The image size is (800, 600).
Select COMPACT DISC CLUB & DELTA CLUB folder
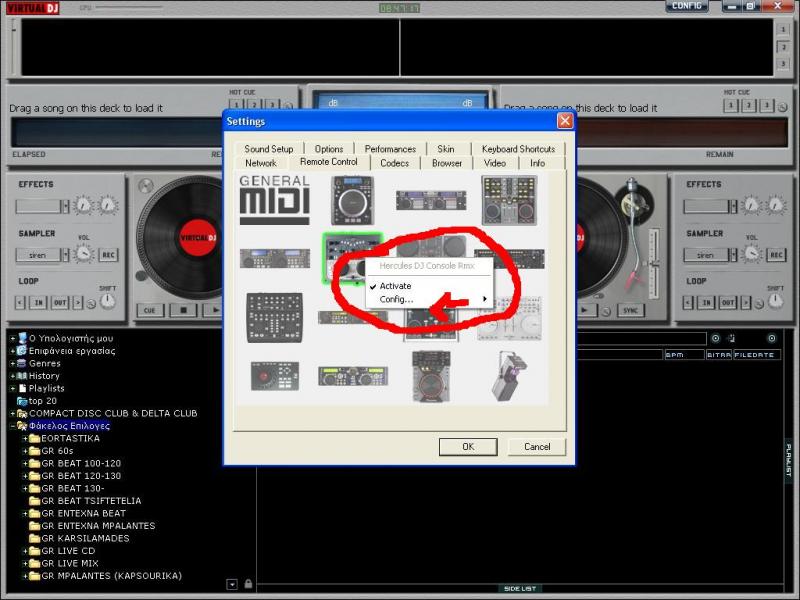click(113, 413)
